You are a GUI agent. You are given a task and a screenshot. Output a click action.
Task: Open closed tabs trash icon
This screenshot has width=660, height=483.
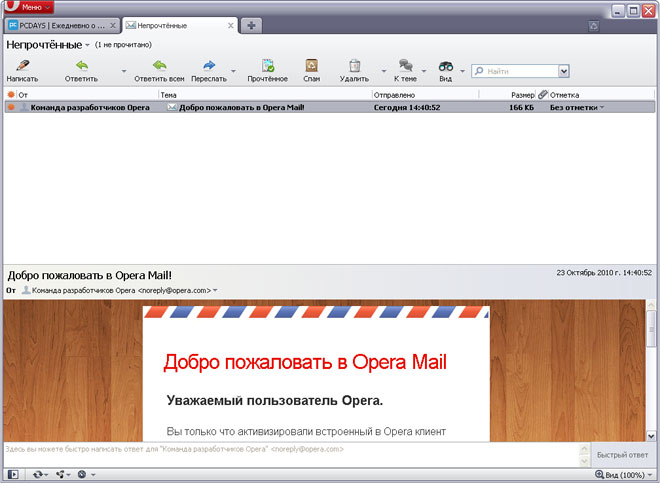pyautogui.click(x=593, y=26)
